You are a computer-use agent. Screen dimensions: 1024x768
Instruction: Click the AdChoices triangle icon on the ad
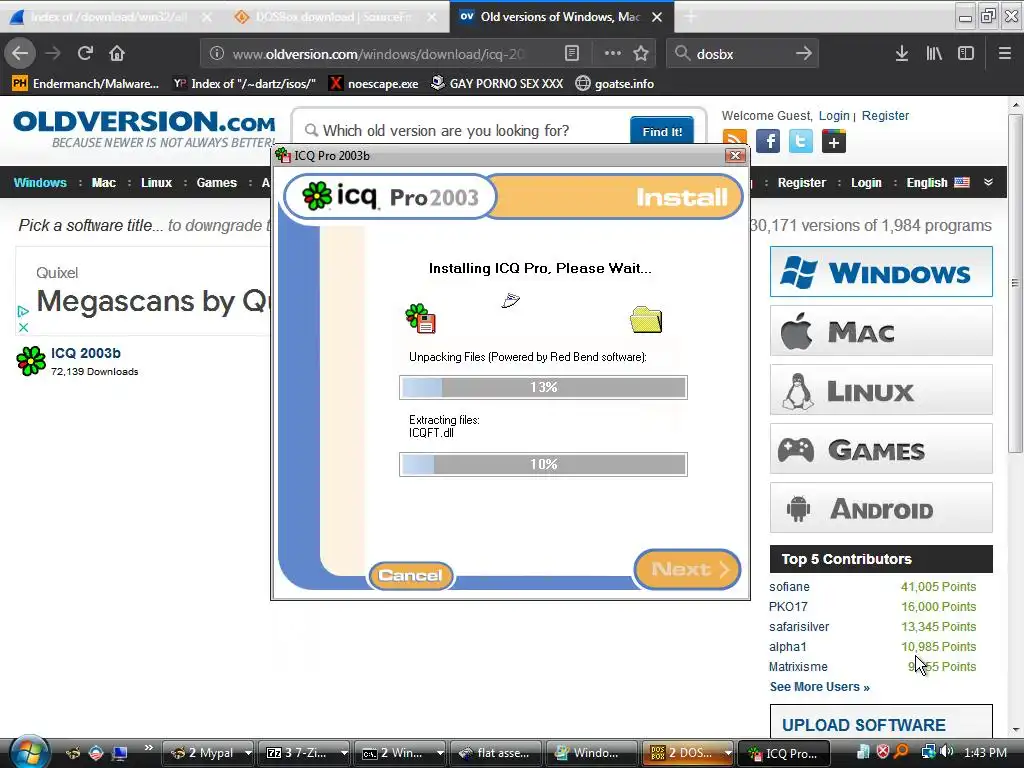point(23,312)
